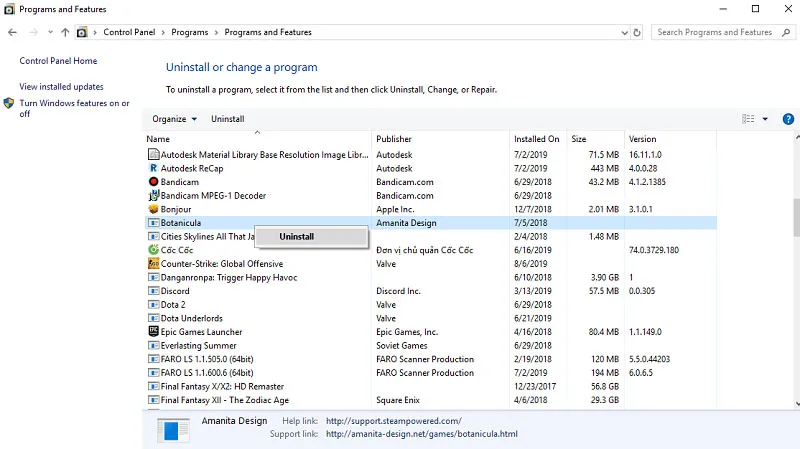Open the Help question mark button

[788, 119]
